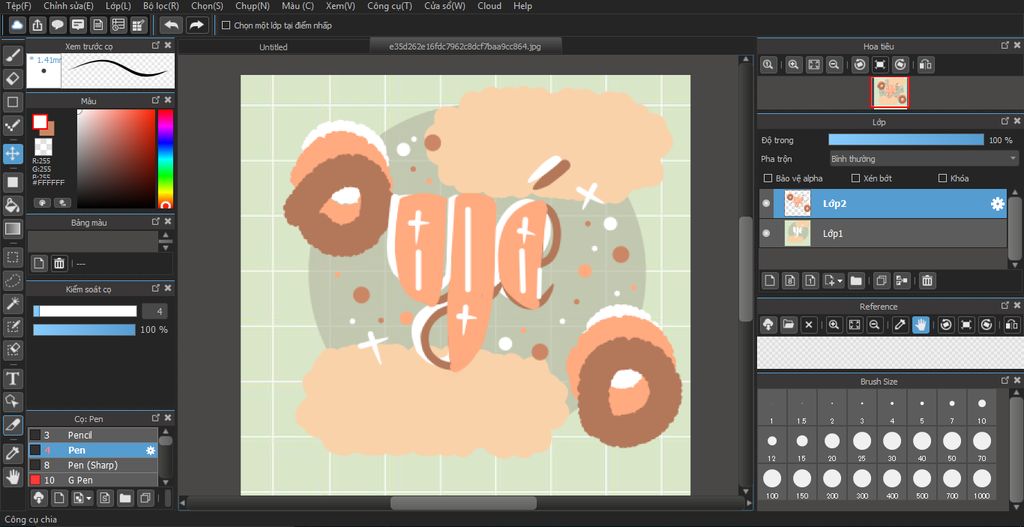Select the Eyedropper tool
This screenshot has height=527, width=1024.
coord(13,453)
